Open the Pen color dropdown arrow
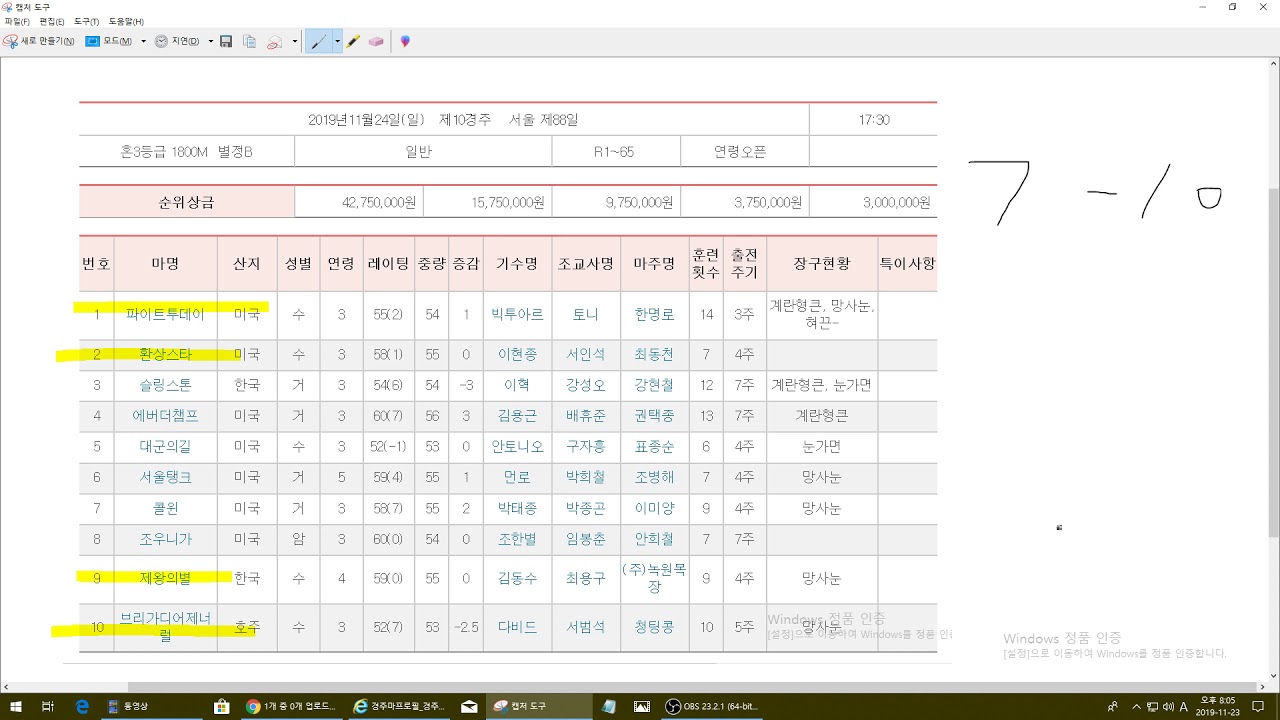This screenshot has height=720, width=1280. (337, 42)
